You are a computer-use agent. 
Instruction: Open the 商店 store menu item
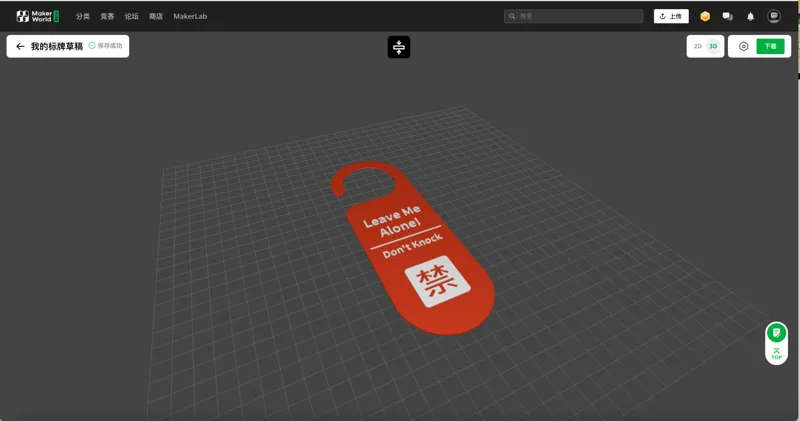pyautogui.click(x=156, y=16)
